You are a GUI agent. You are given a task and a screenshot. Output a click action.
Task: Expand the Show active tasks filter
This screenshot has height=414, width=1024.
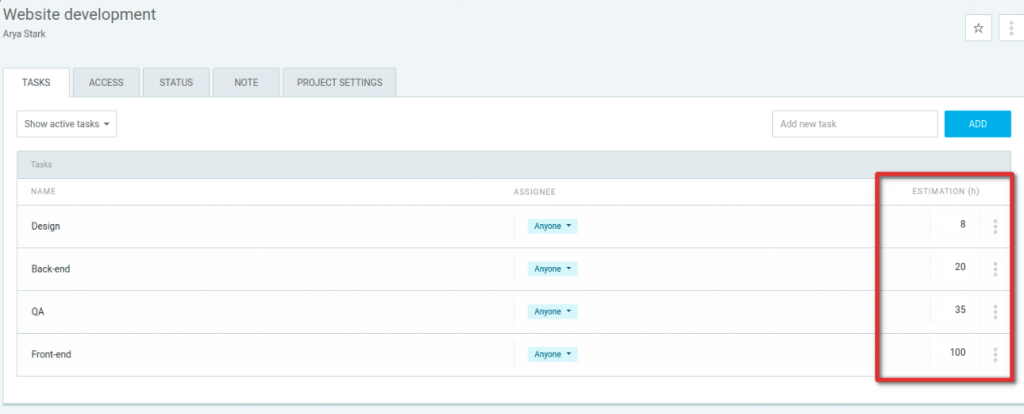[66, 124]
